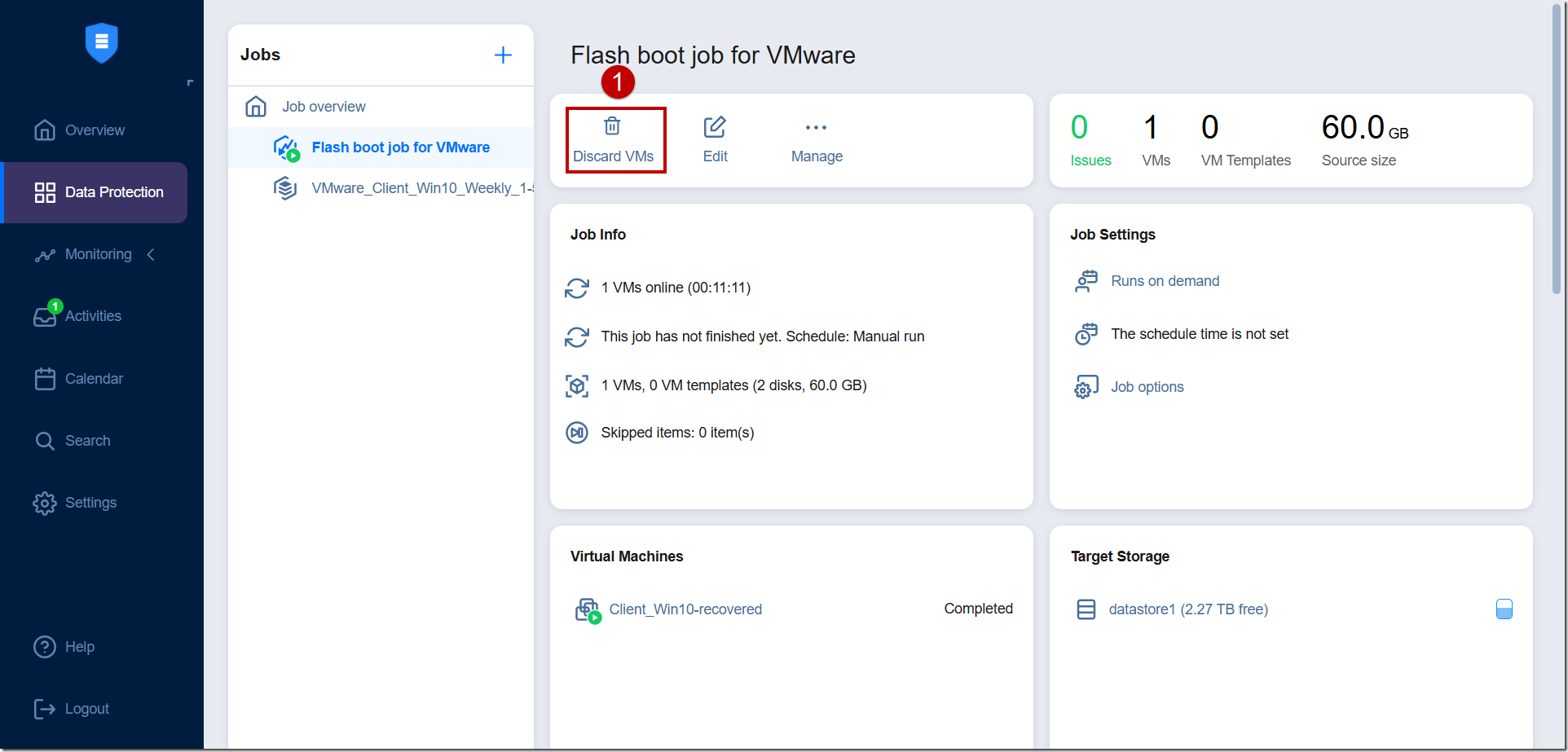Image resolution: width=1568 pixels, height=752 pixels.
Task: Click the NAKIVO shield logo
Action: 102,42
